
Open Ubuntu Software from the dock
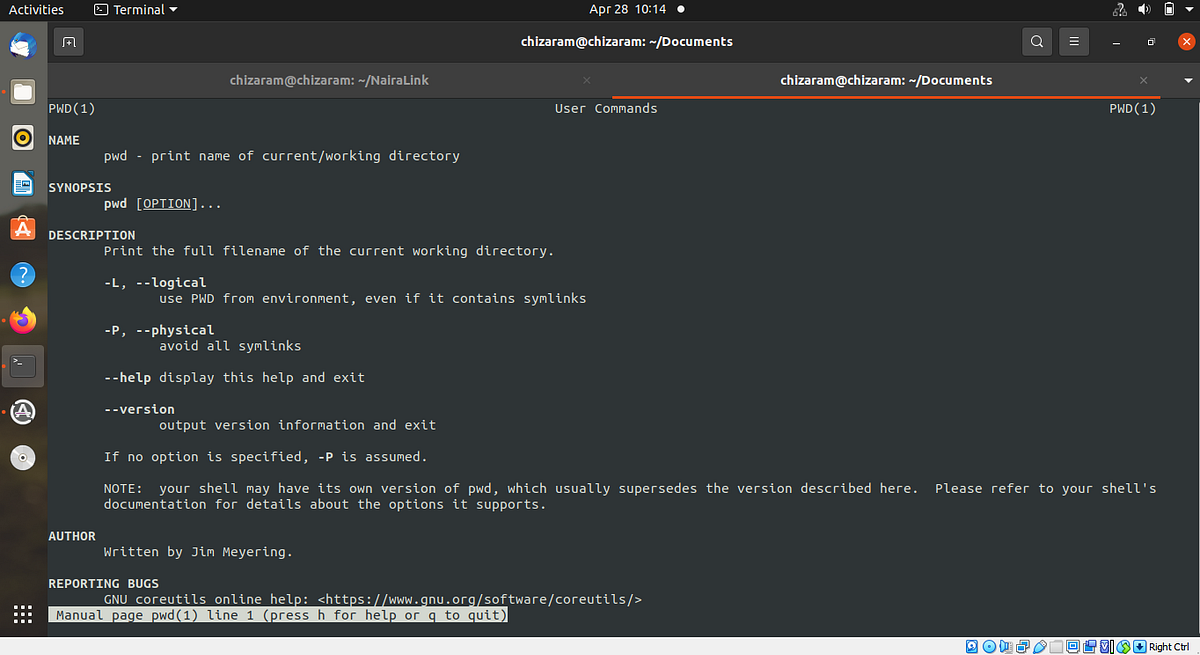coord(23,229)
